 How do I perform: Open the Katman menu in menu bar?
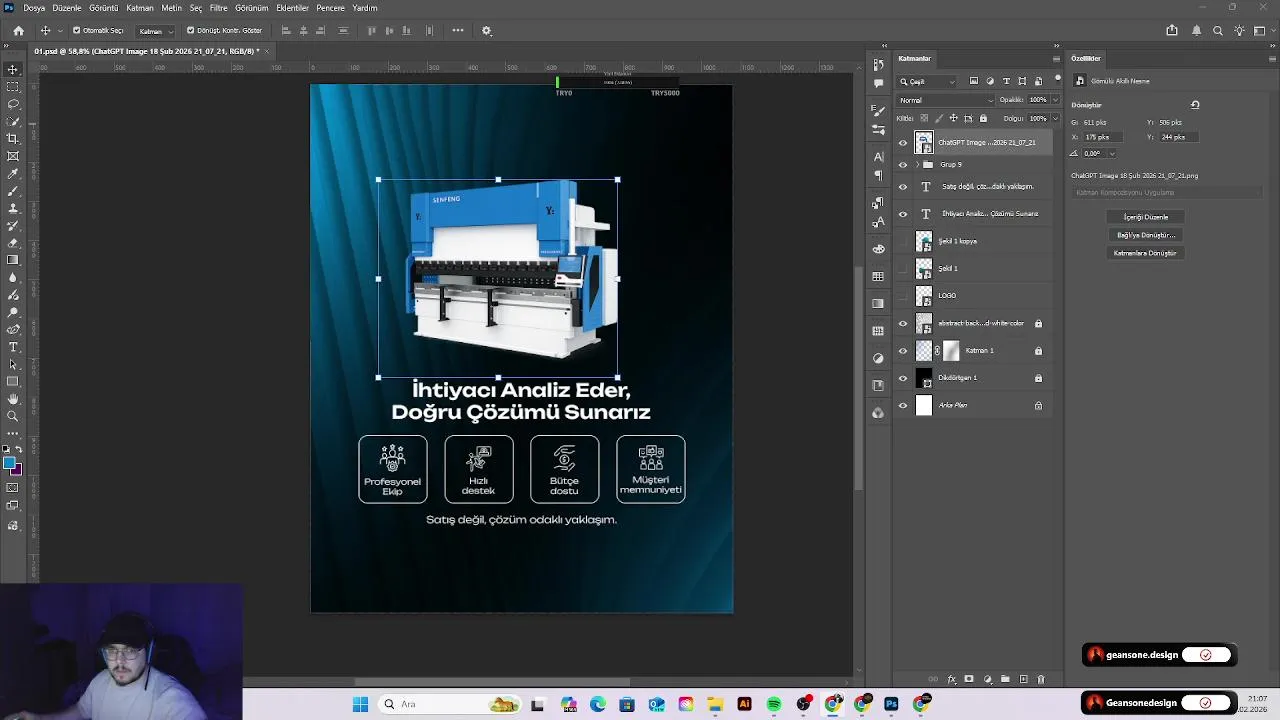pos(140,8)
